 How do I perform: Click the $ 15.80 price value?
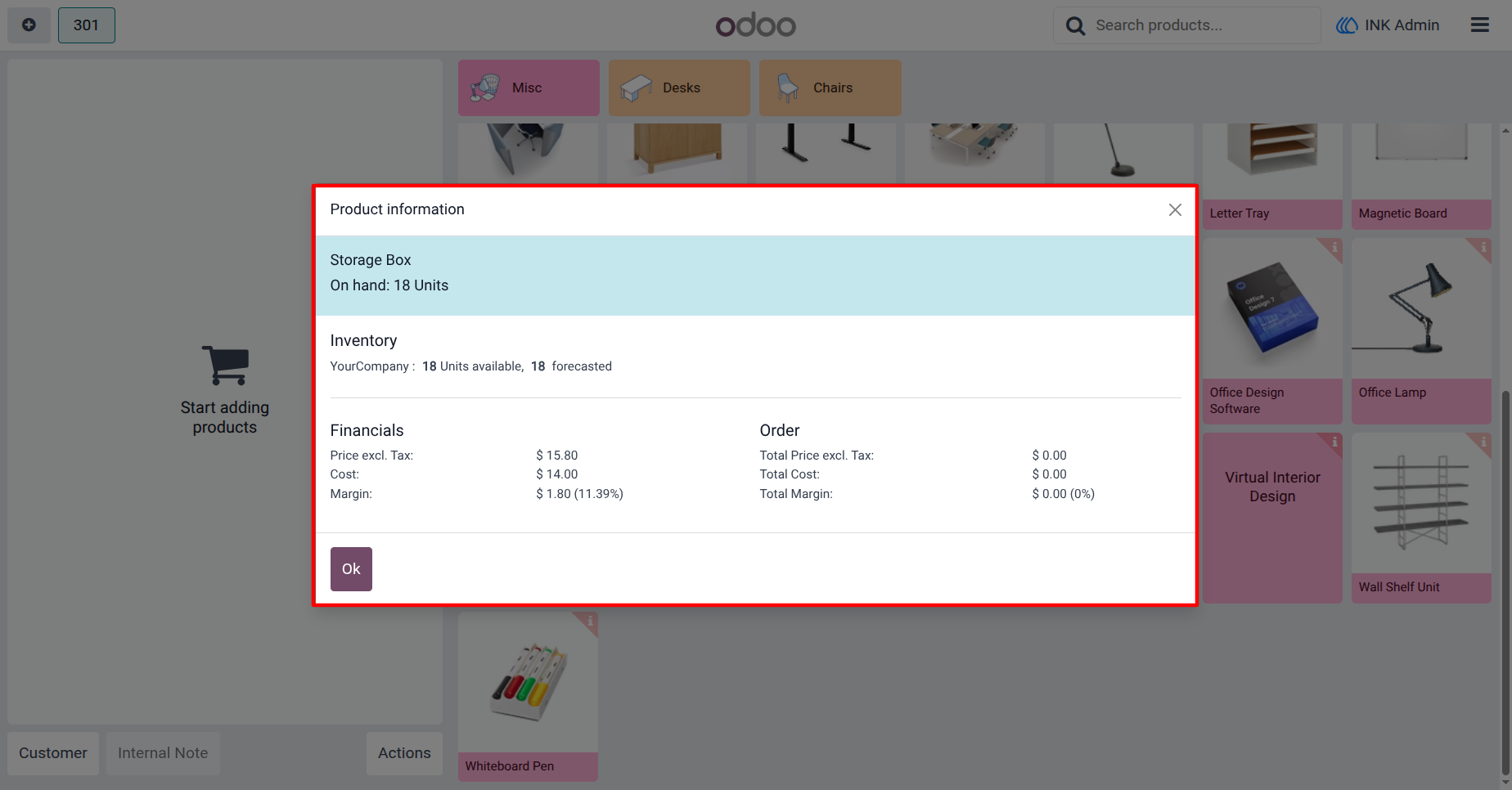[557, 456]
